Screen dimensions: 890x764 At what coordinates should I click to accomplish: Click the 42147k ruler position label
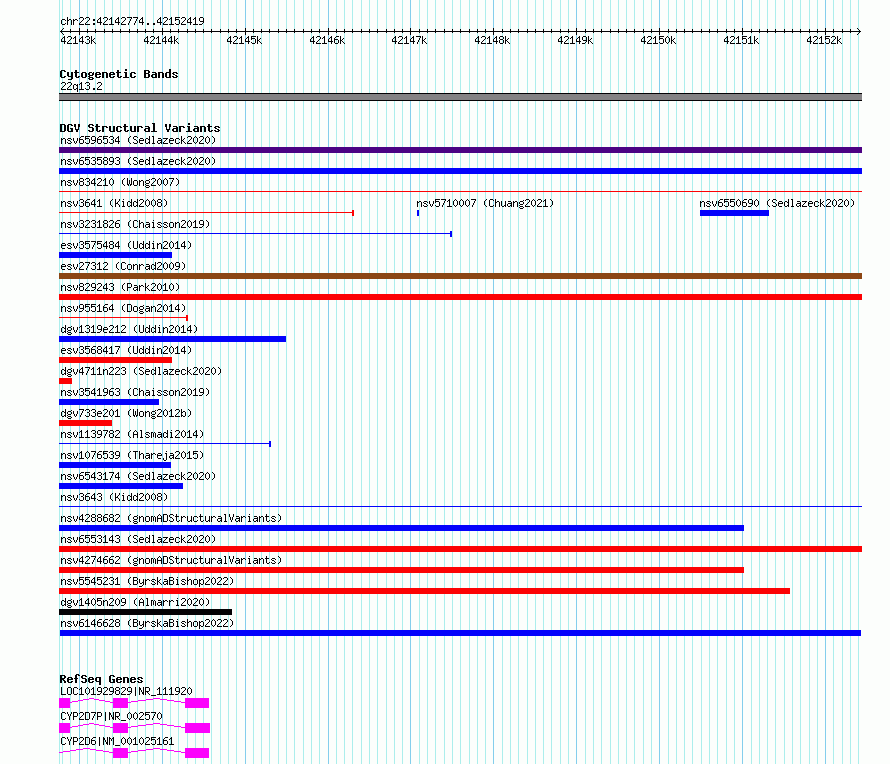pos(409,40)
